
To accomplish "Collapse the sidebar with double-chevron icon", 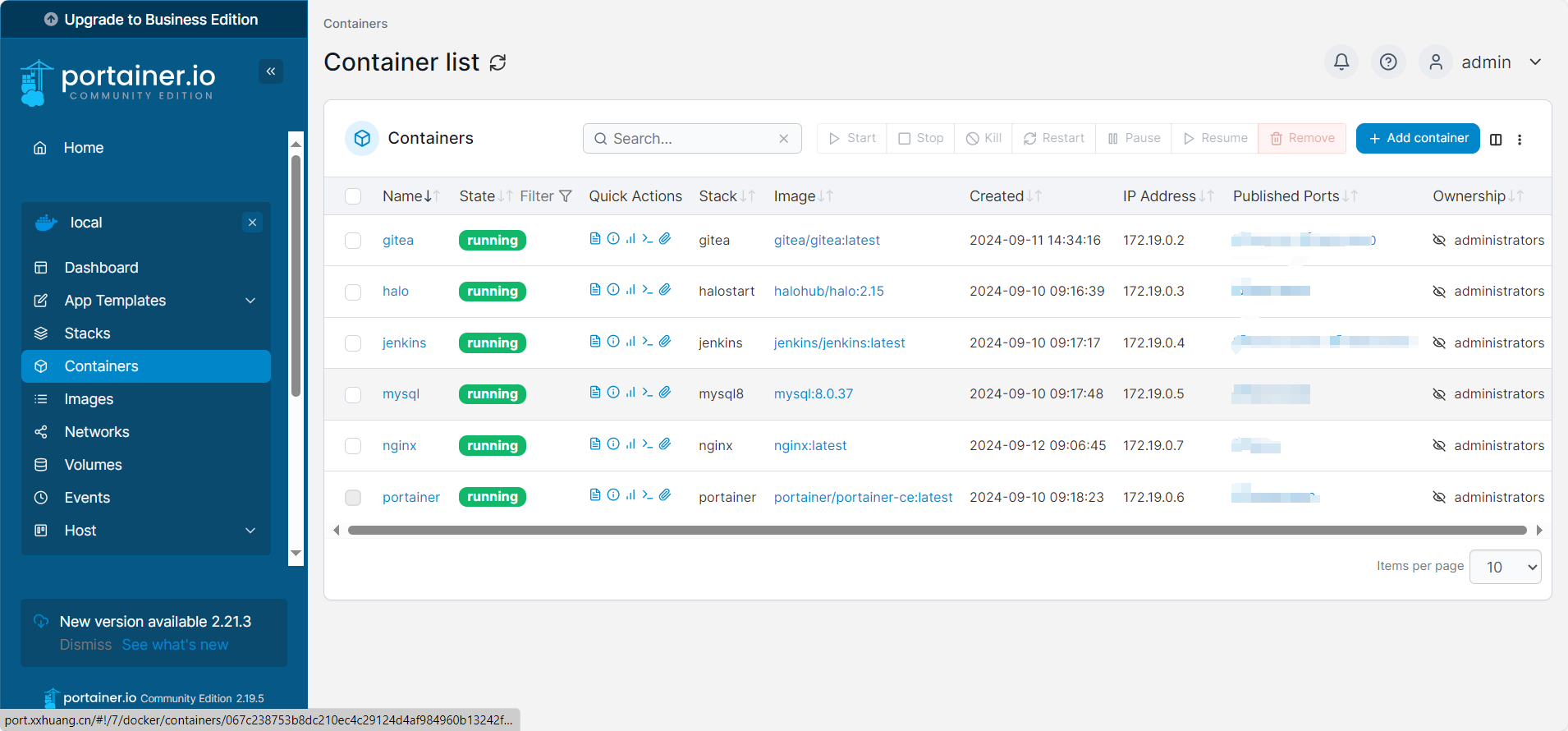I will (x=271, y=71).
